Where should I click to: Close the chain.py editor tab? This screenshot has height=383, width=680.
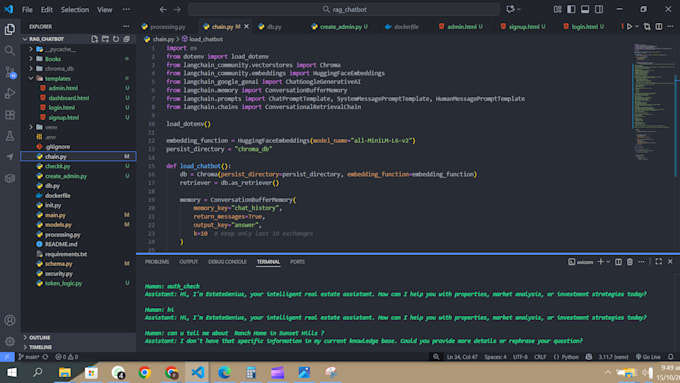pyautogui.click(x=246, y=26)
